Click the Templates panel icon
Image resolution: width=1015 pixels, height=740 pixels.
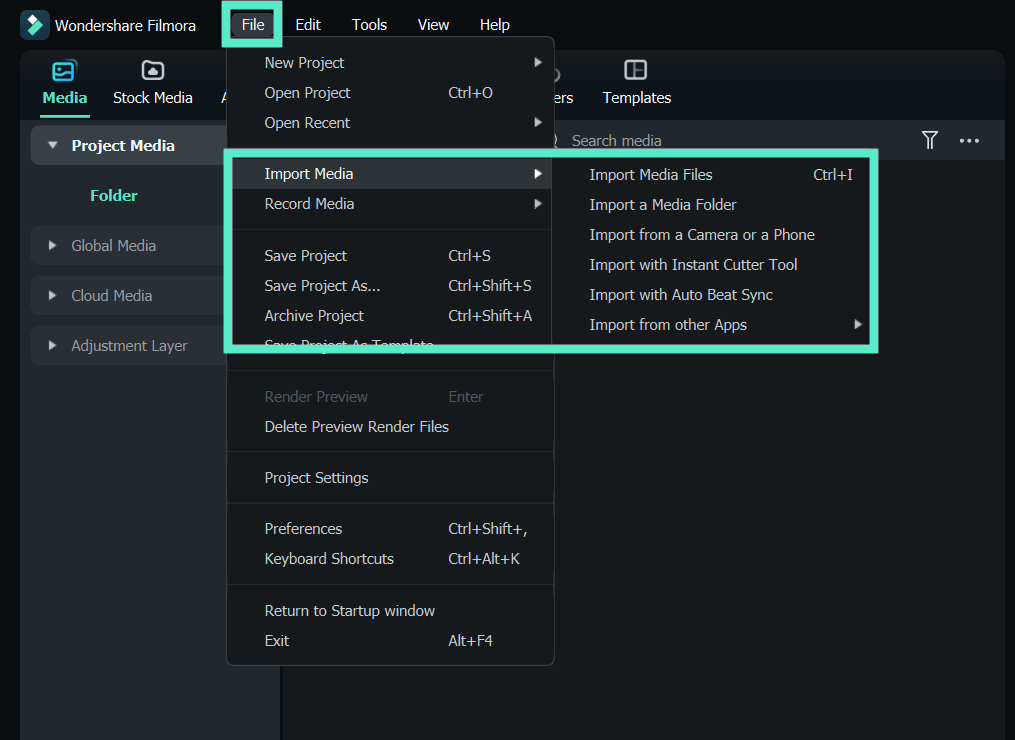coord(636,70)
